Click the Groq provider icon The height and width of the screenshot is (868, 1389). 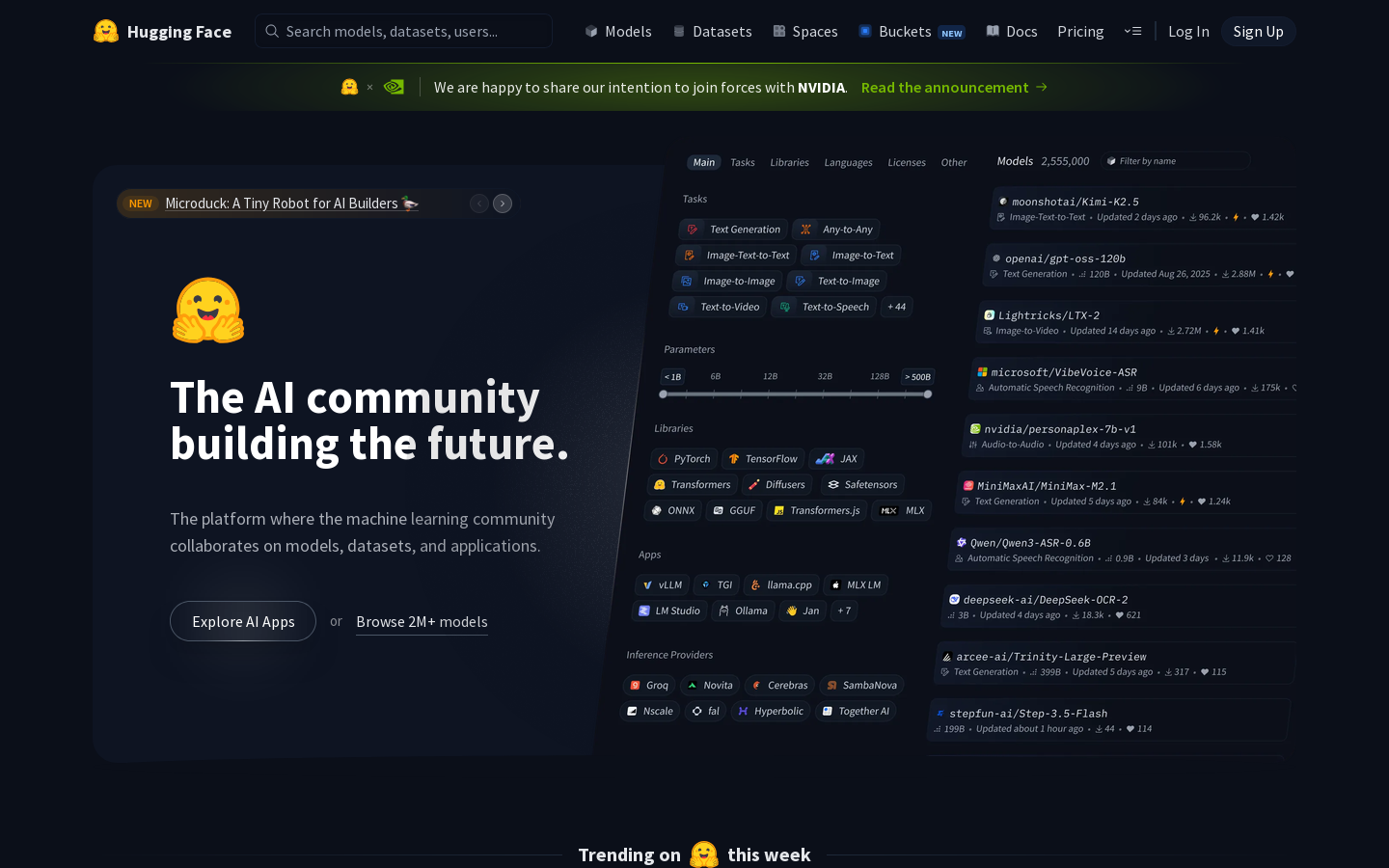635,686
